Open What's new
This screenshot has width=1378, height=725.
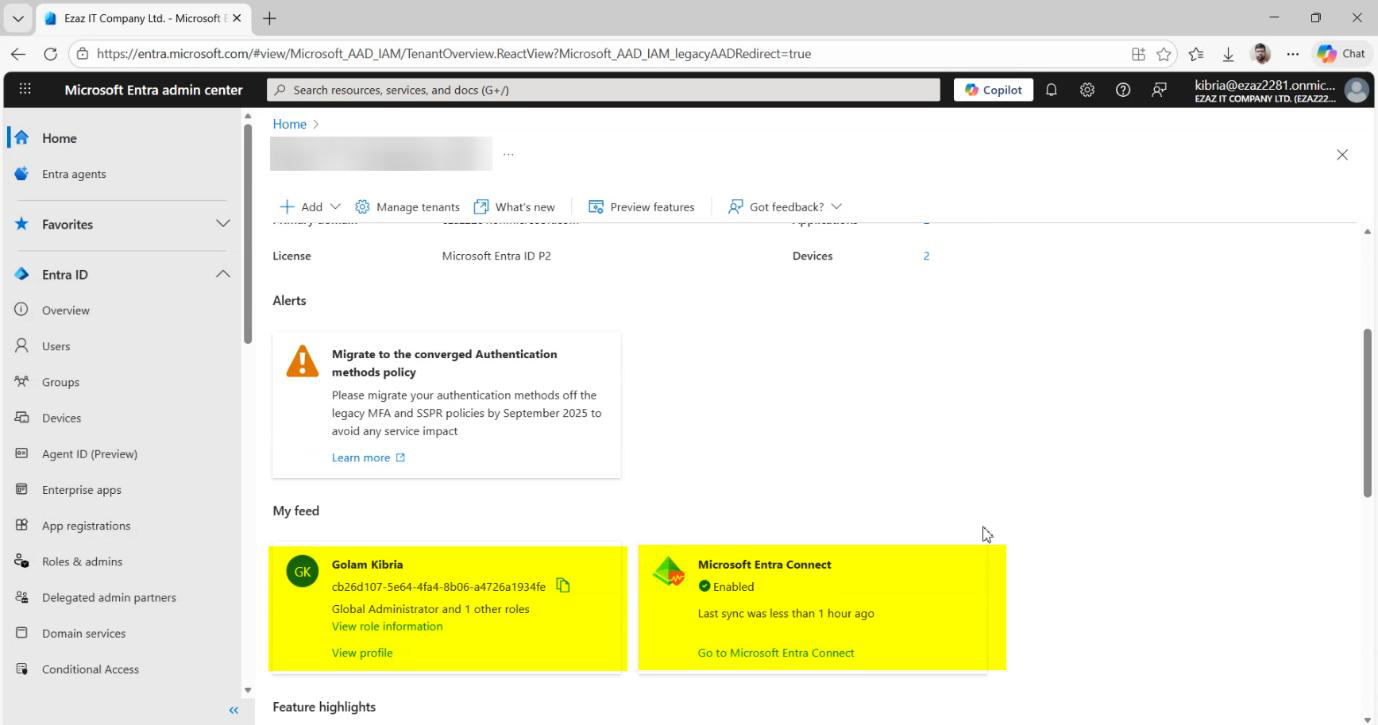(514, 207)
